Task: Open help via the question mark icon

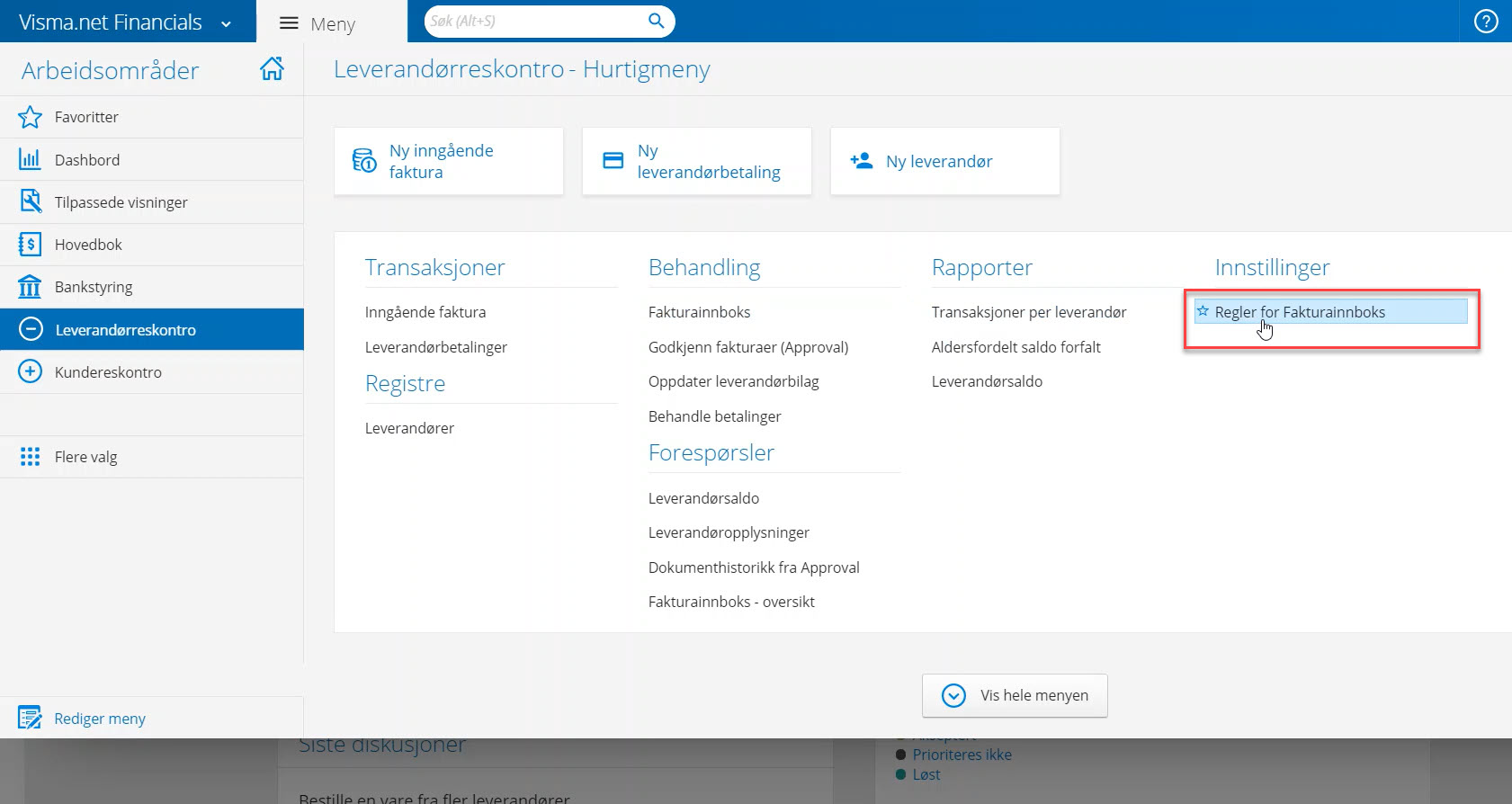Action: 1486,21
